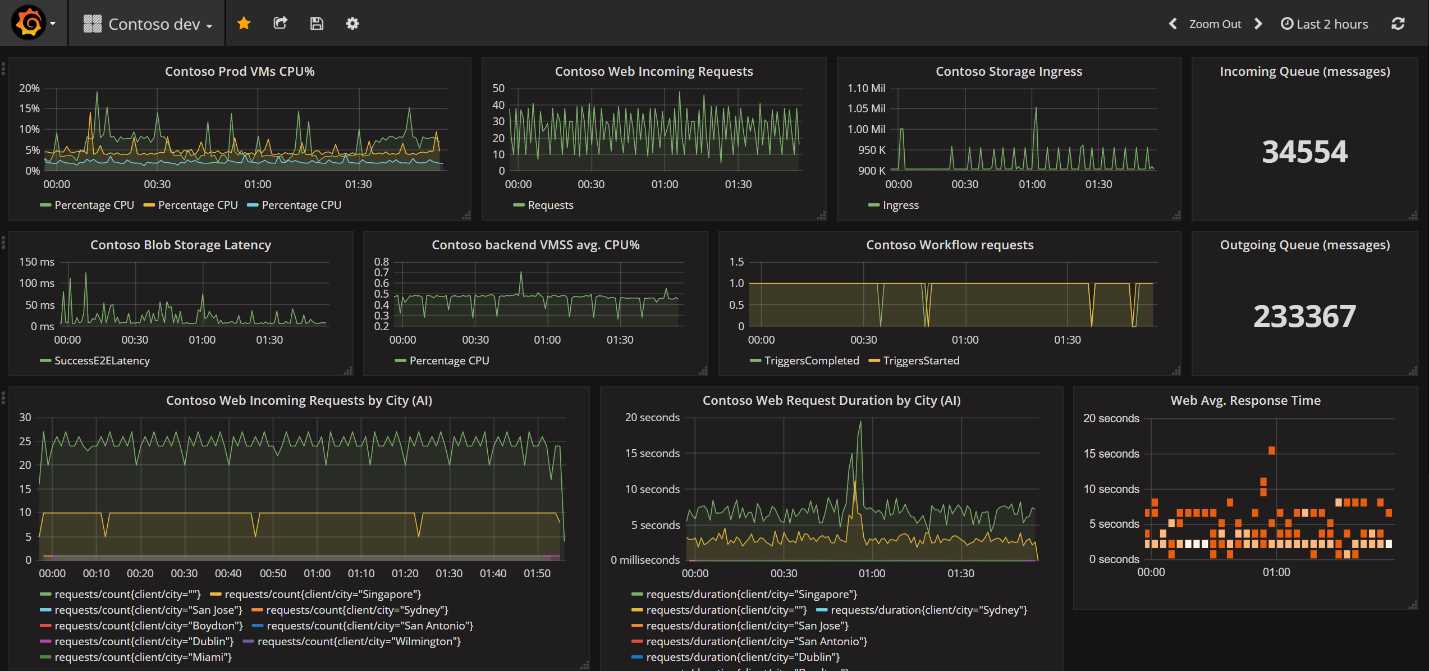Image resolution: width=1429 pixels, height=671 pixels.
Task: Click the share dashboard icon
Action: pyautogui.click(x=280, y=23)
